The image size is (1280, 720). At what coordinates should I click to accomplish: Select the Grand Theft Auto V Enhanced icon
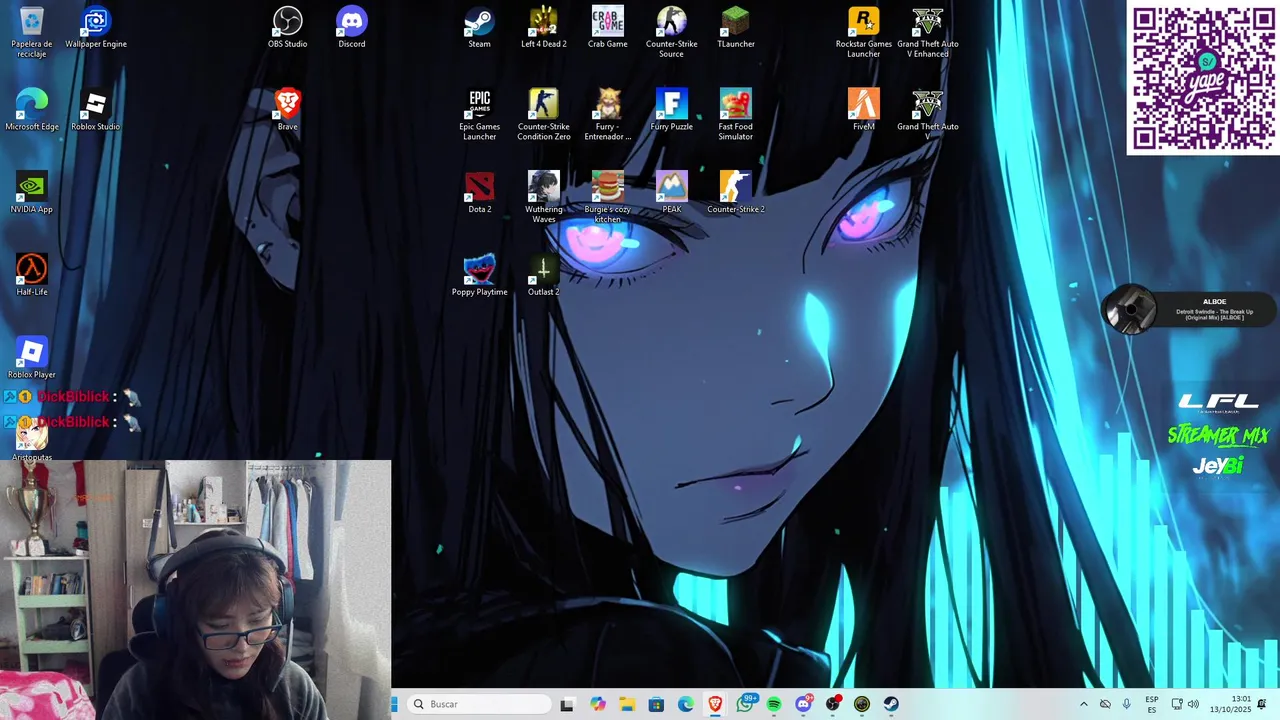pos(928,32)
